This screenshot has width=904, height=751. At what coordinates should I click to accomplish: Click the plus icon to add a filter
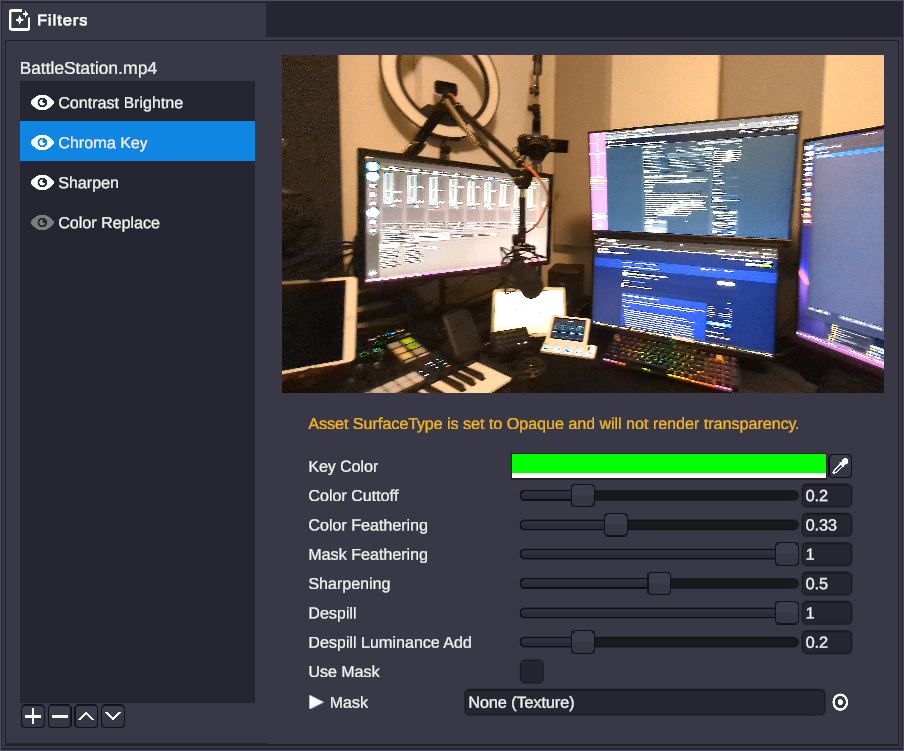[33, 716]
